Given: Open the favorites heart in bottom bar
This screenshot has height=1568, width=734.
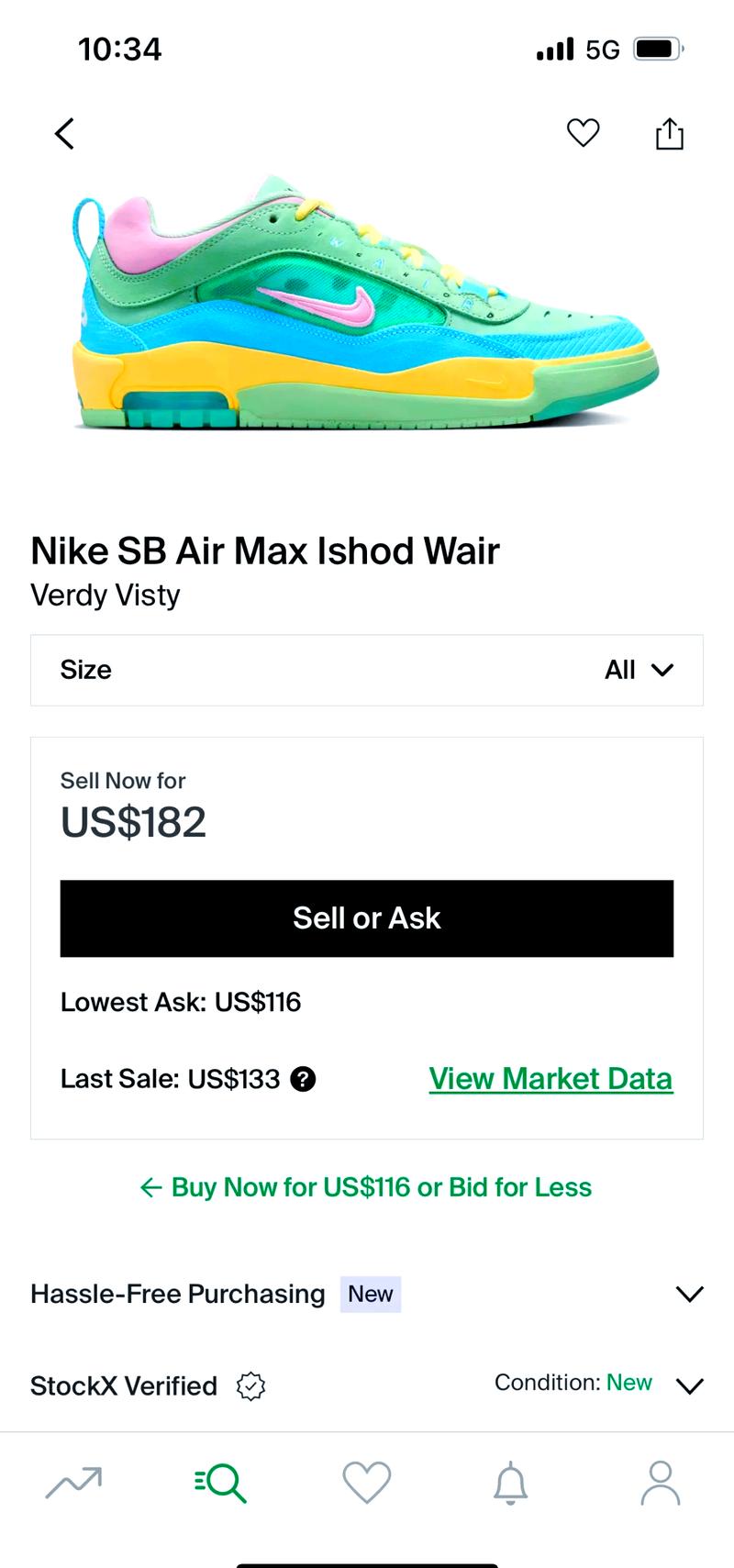Looking at the screenshot, I should tap(367, 1483).
